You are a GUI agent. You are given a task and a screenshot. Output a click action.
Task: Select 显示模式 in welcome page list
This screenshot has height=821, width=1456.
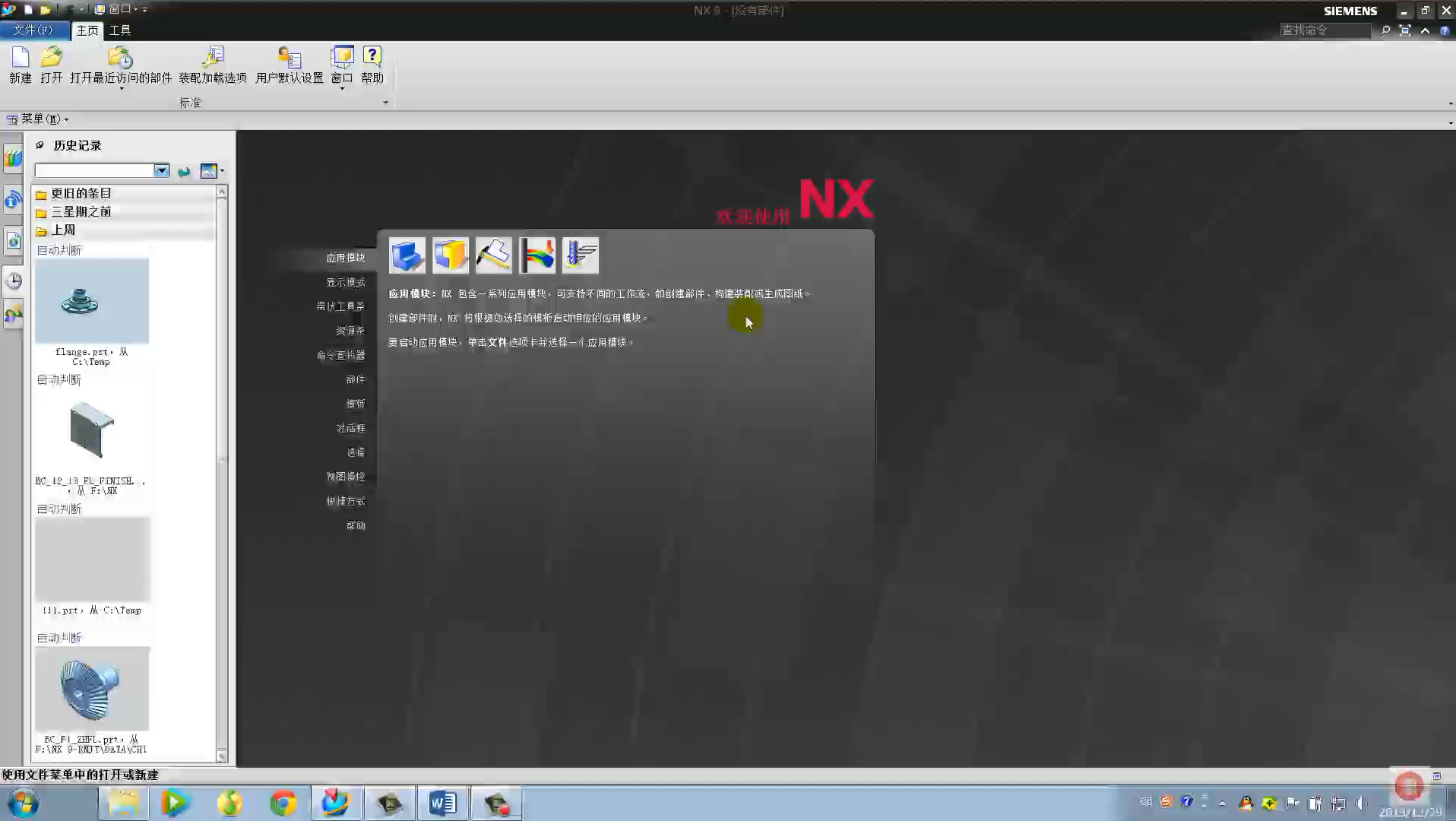[346, 282]
